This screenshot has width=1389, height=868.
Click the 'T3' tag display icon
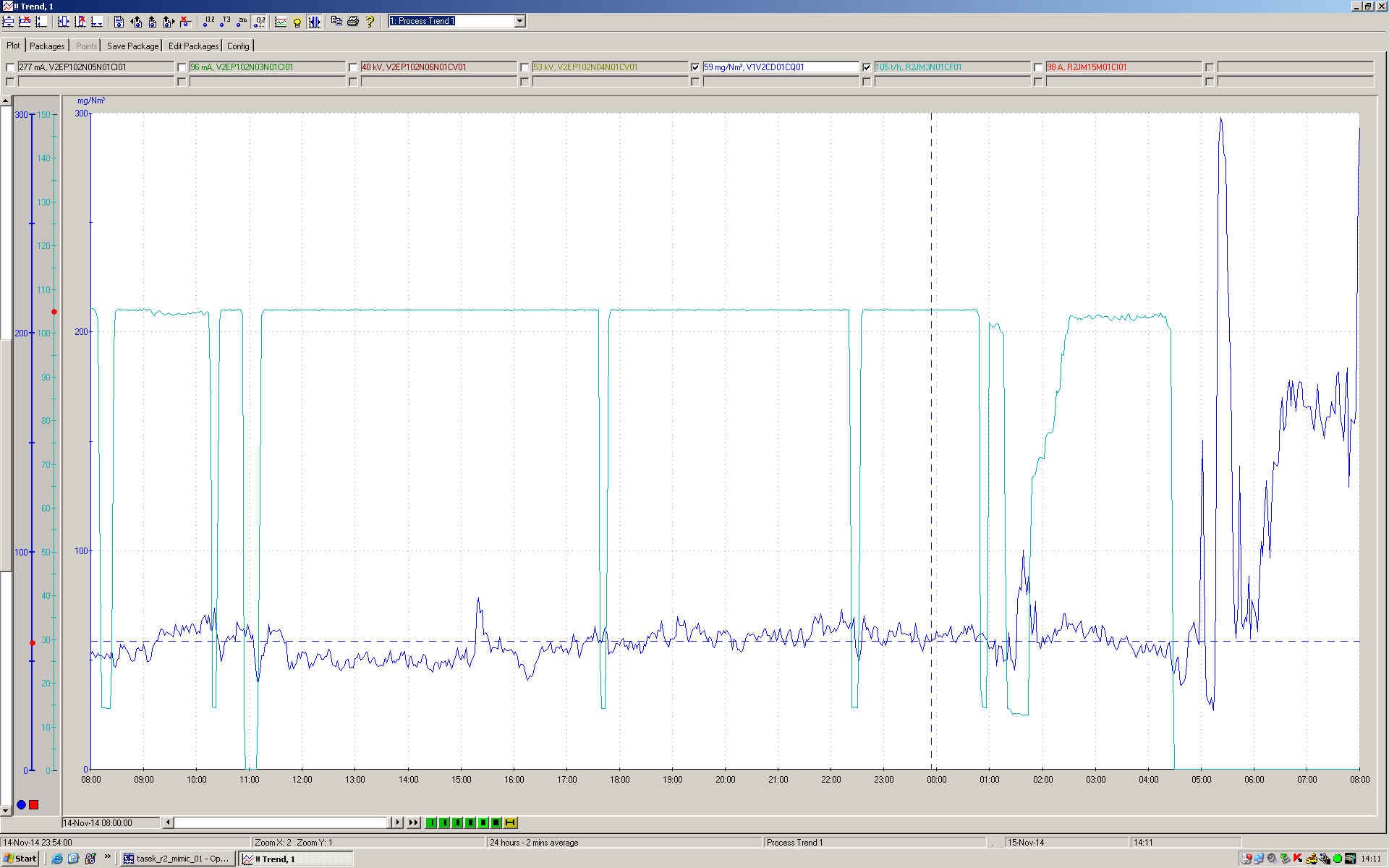tap(225, 22)
